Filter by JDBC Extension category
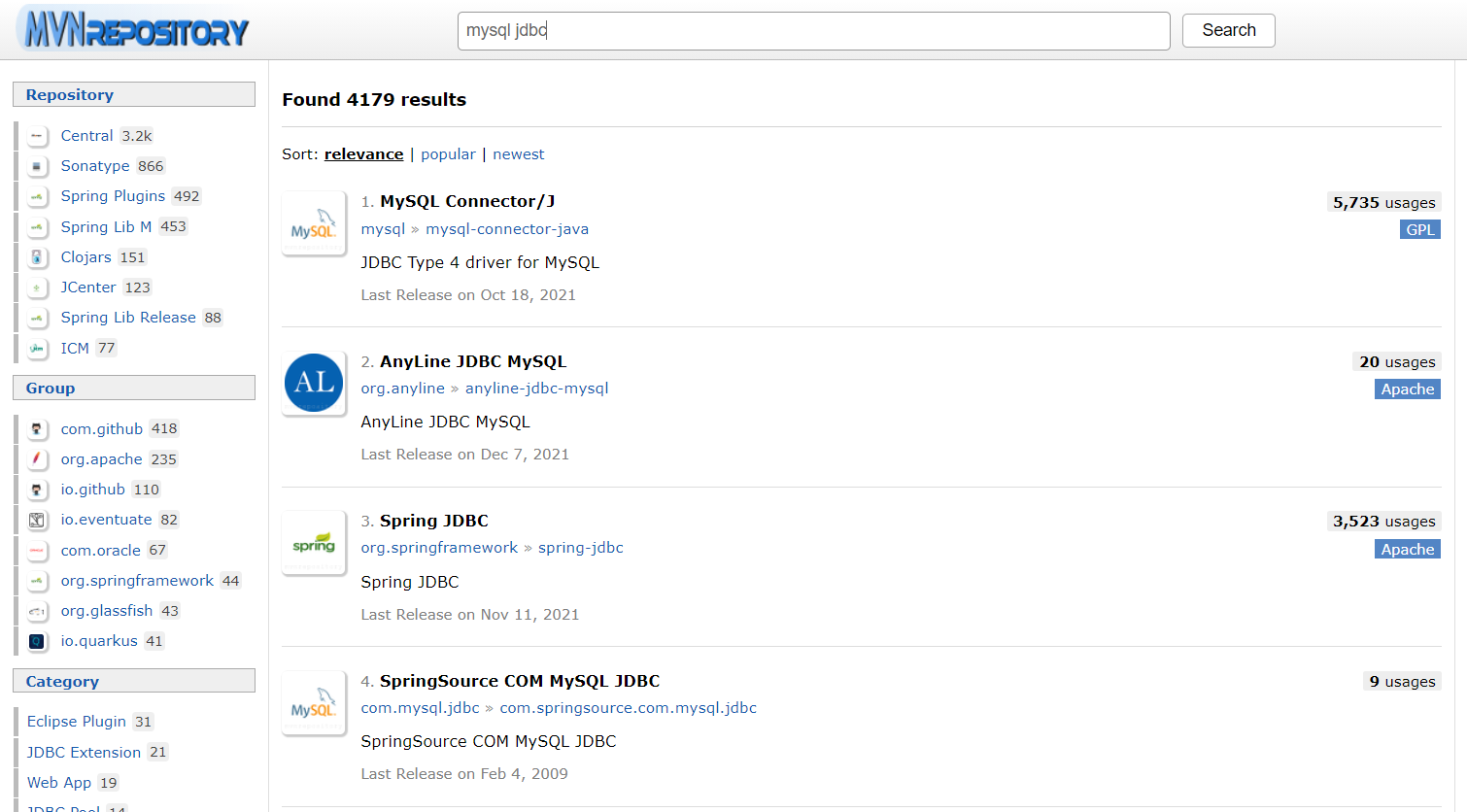The image size is (1467, 812). (84, 753)
